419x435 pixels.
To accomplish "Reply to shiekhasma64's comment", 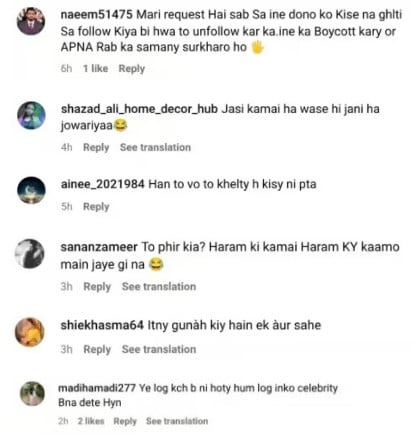I will coord(97,349).
